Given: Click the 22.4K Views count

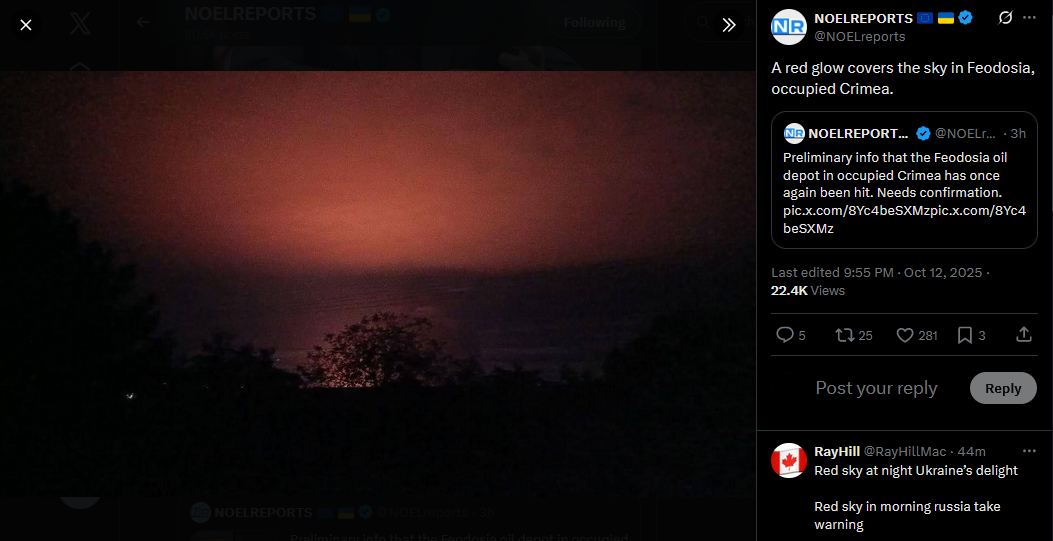Looking at the screenshot, I should [808, 291].
